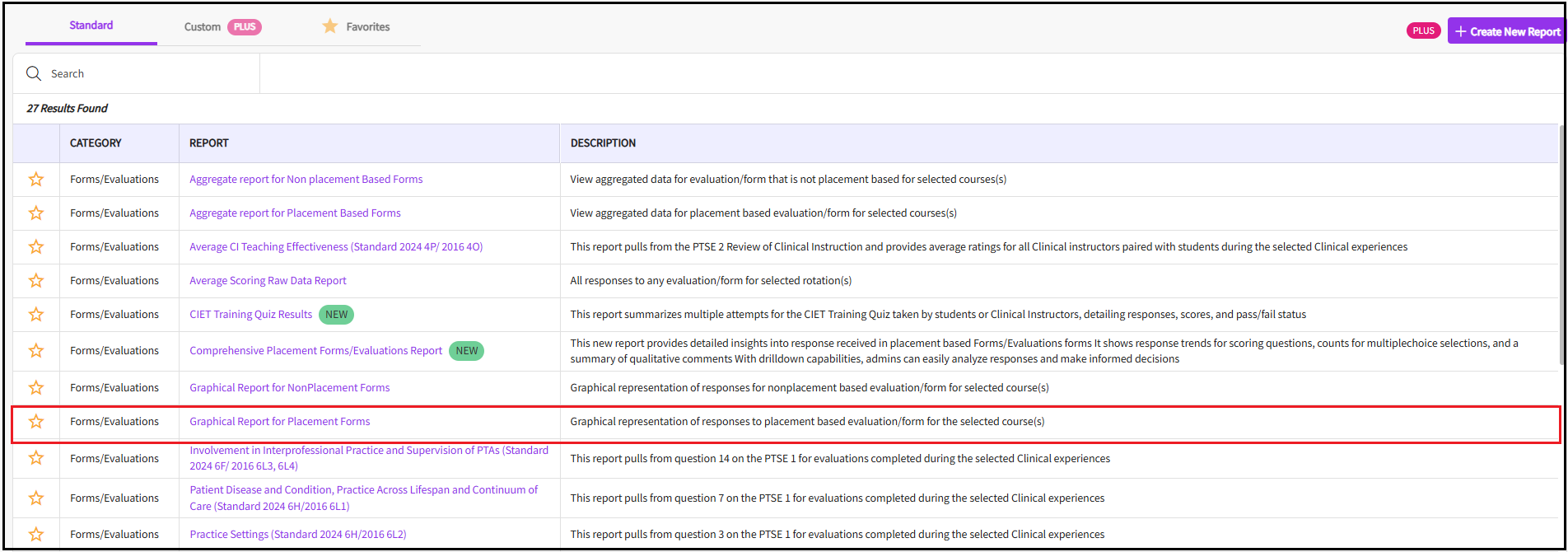Click the vertical scrollbar of the report table

pos(1562,247)
